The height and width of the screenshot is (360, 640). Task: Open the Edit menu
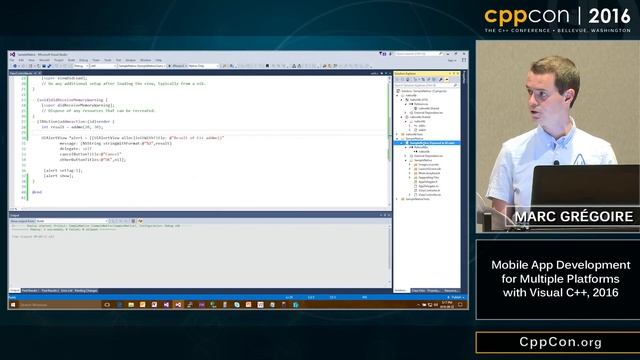pyautogui.click(x=21, y=60)
